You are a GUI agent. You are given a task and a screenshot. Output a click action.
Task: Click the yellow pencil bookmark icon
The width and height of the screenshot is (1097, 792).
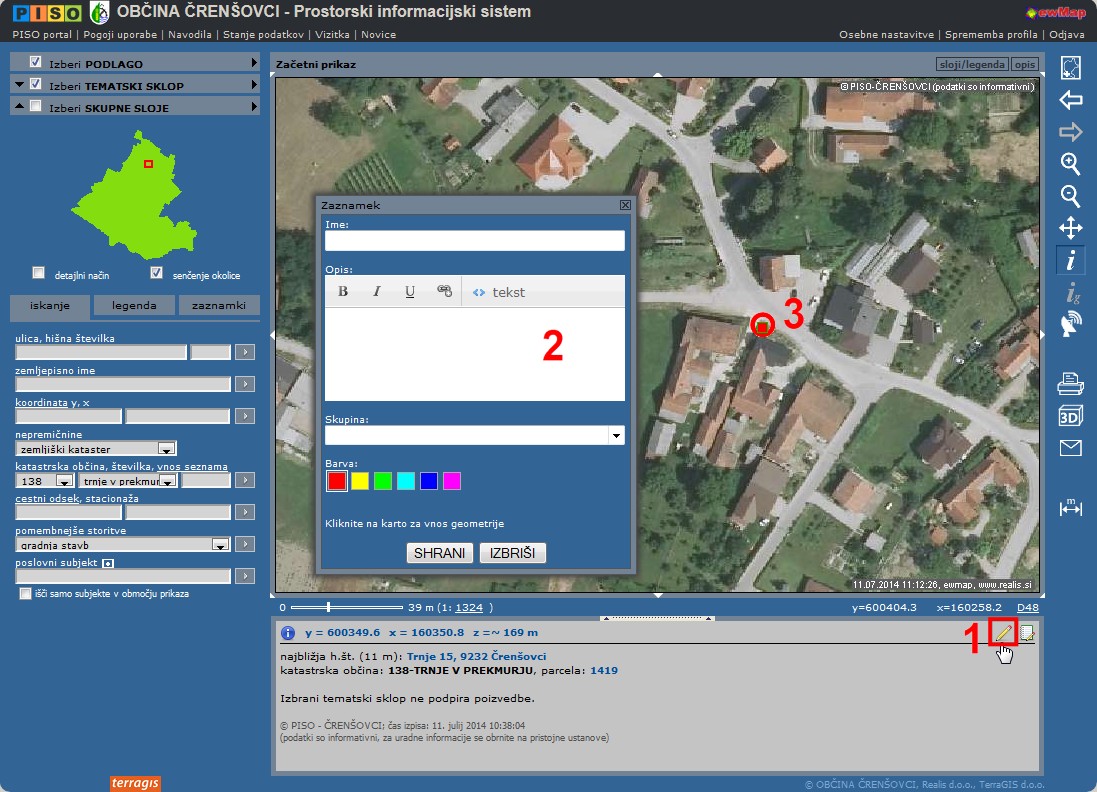(1003, 632)
